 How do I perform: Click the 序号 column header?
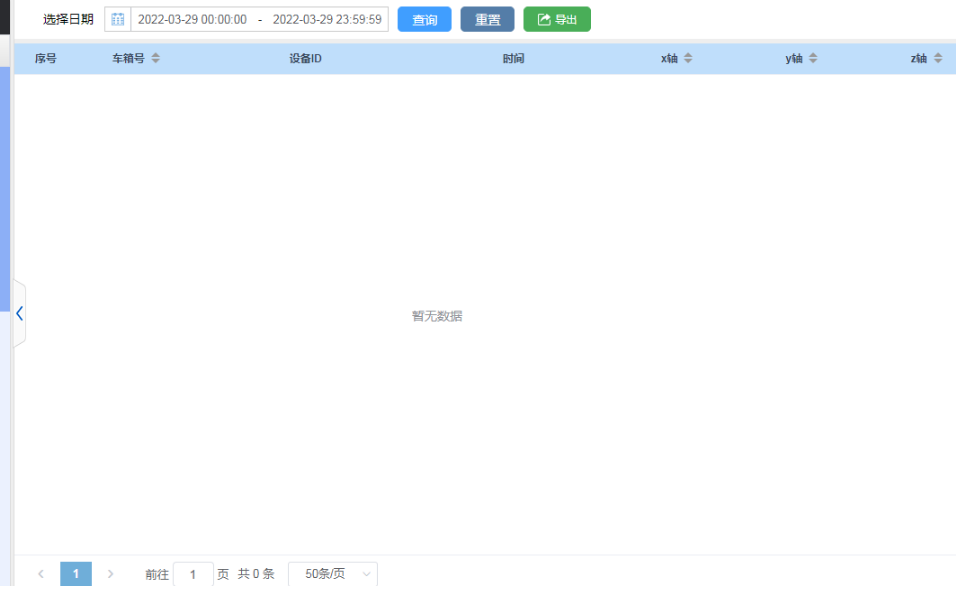point(46,59)
